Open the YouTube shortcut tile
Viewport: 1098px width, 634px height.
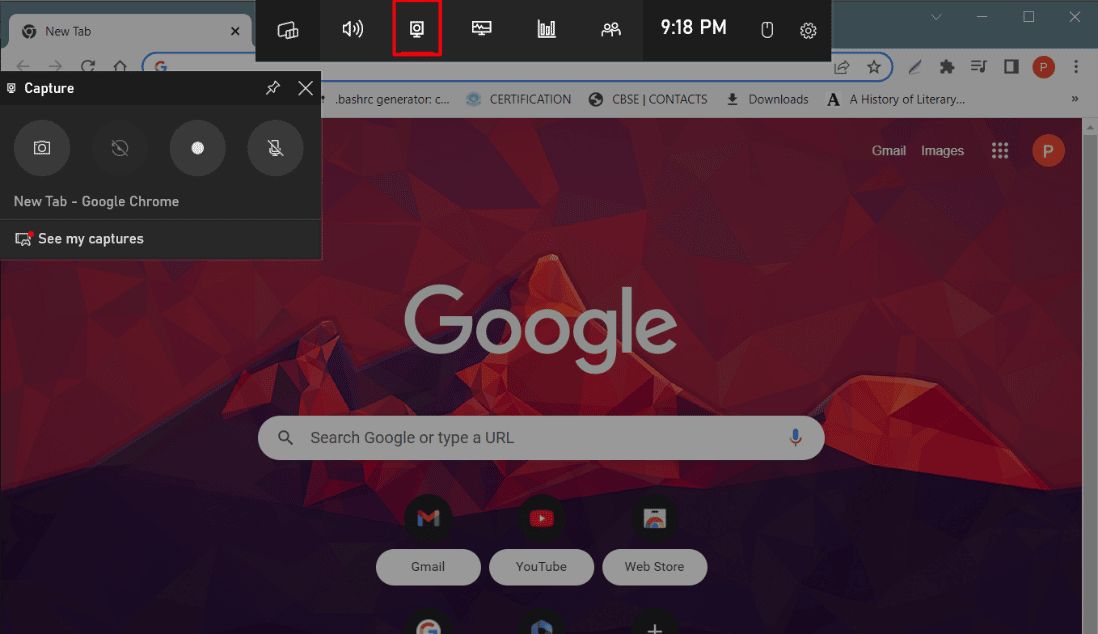pyautogui.click(x=541, y=567)
